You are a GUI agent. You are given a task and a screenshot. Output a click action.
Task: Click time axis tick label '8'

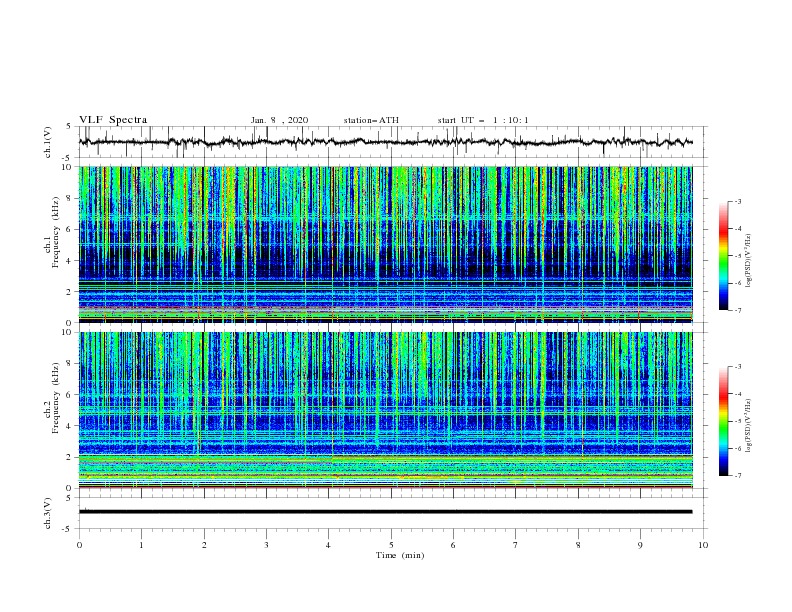578,545
